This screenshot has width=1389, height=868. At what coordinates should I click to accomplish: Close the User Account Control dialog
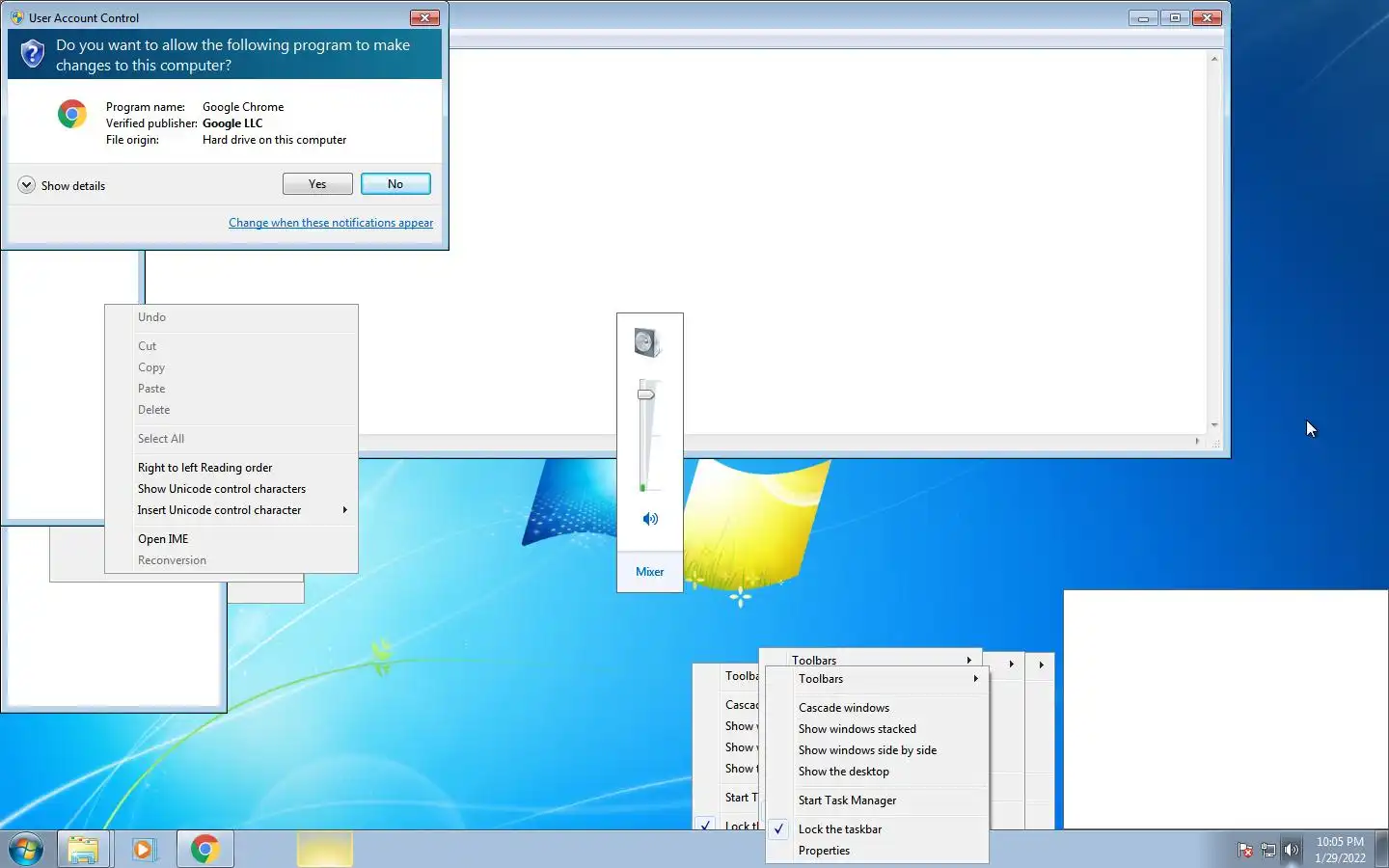tap(424, 17)
